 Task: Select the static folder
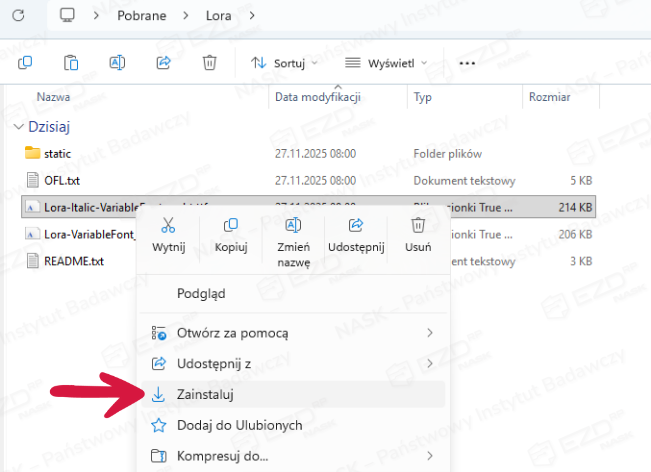tap(57, 154)
